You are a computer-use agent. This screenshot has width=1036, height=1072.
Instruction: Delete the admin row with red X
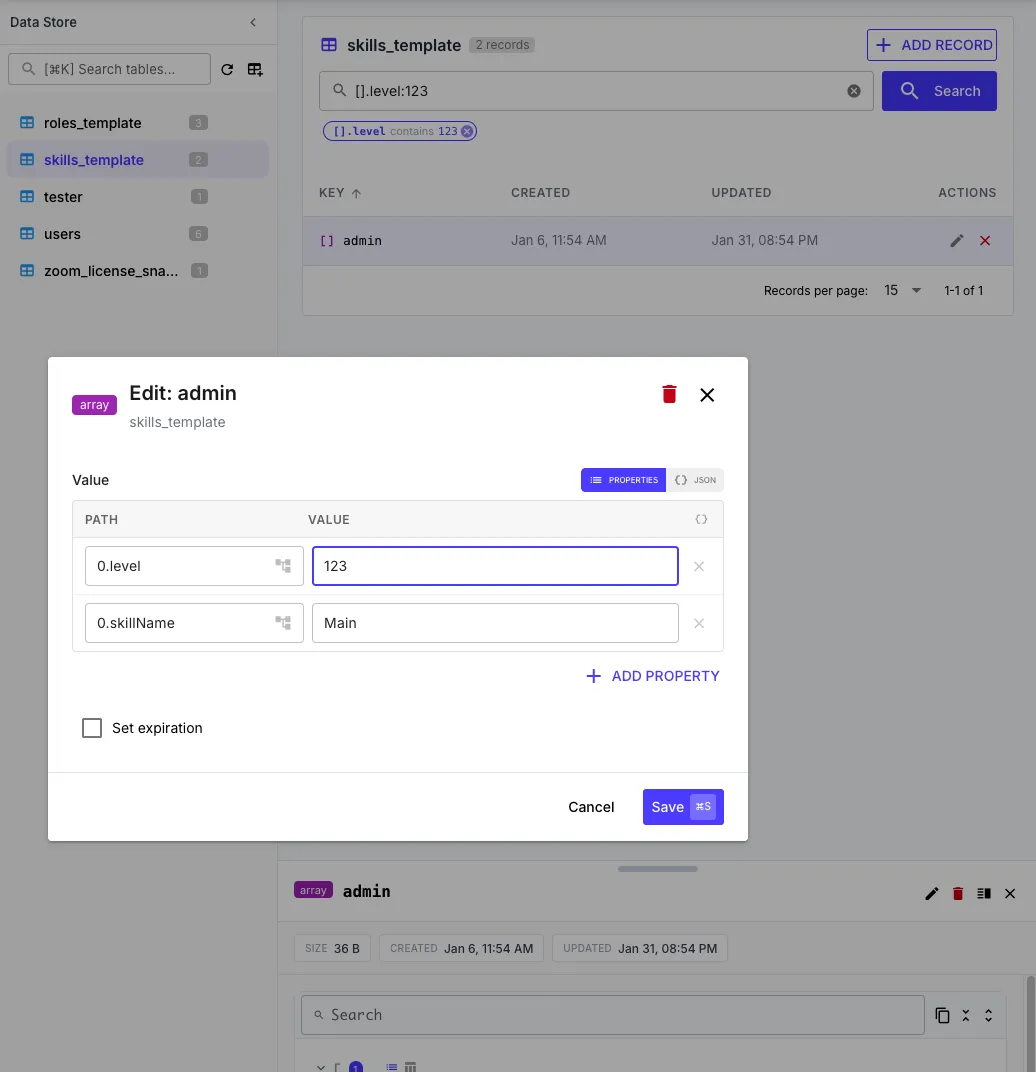coord(983,240)
